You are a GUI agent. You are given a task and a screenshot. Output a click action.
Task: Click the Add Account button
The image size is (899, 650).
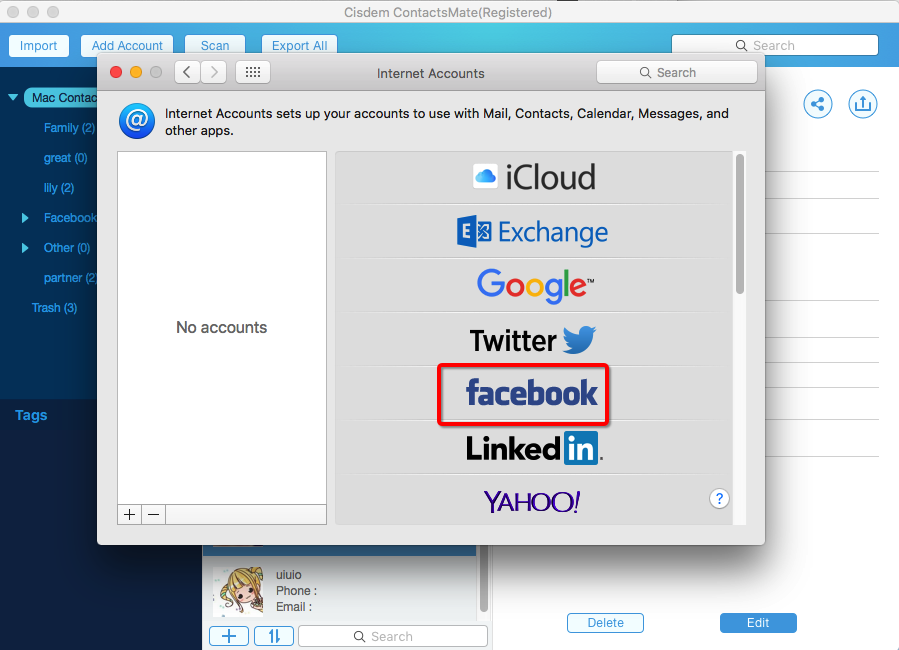[x=127, y=46]
